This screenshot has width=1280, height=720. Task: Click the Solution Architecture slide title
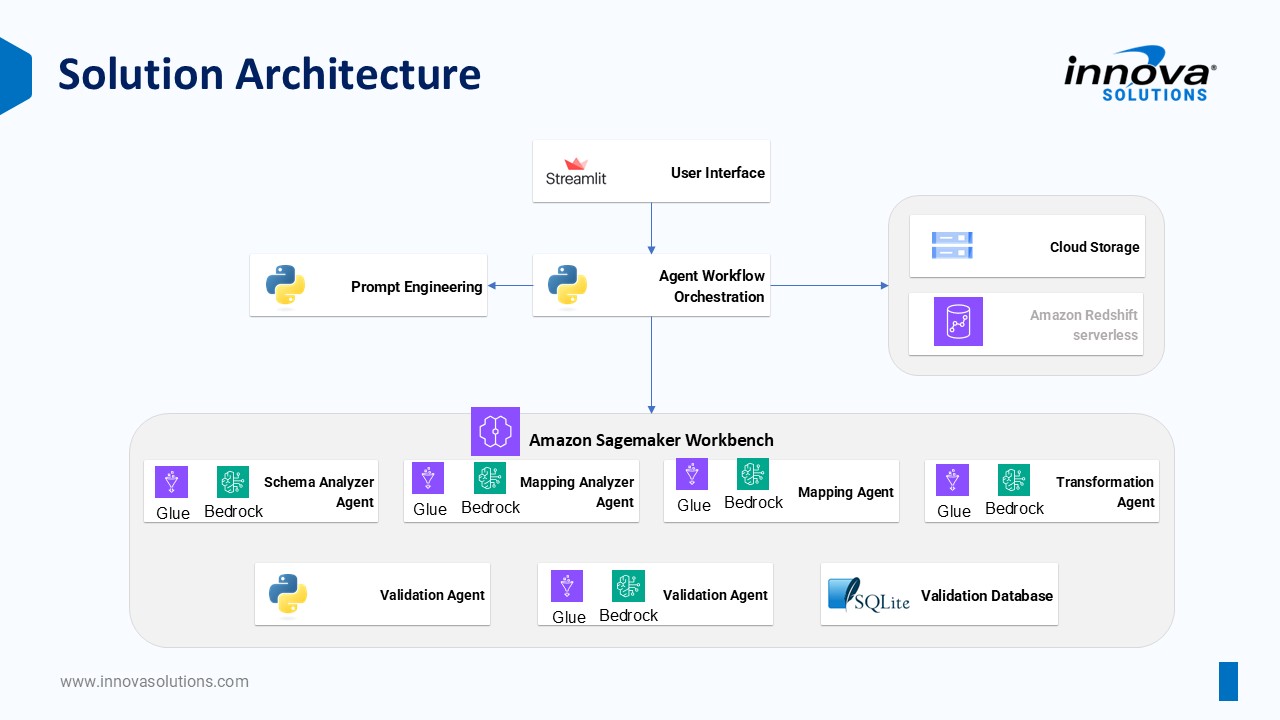269,75
